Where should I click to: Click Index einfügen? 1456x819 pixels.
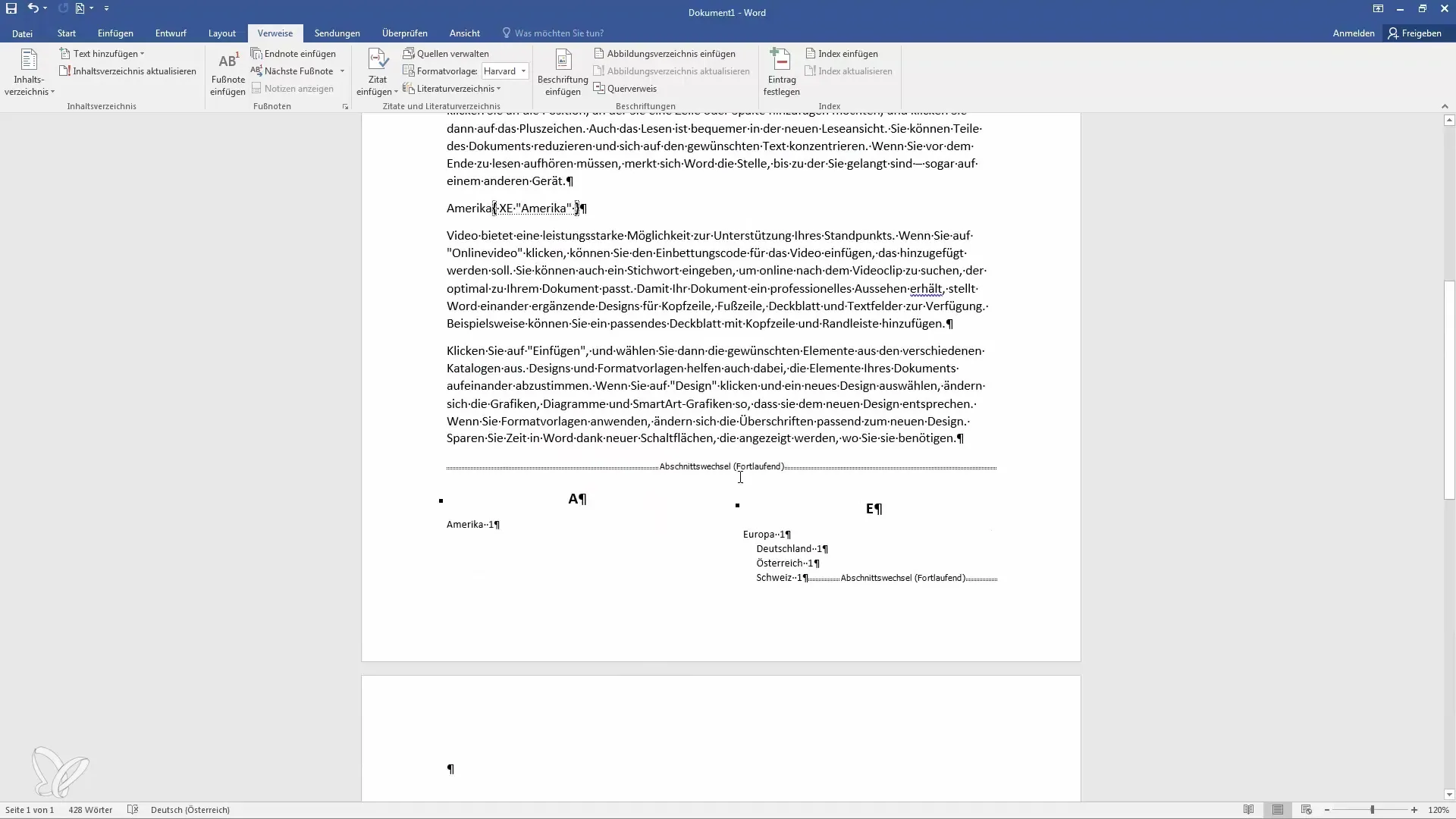pos(841,54)
